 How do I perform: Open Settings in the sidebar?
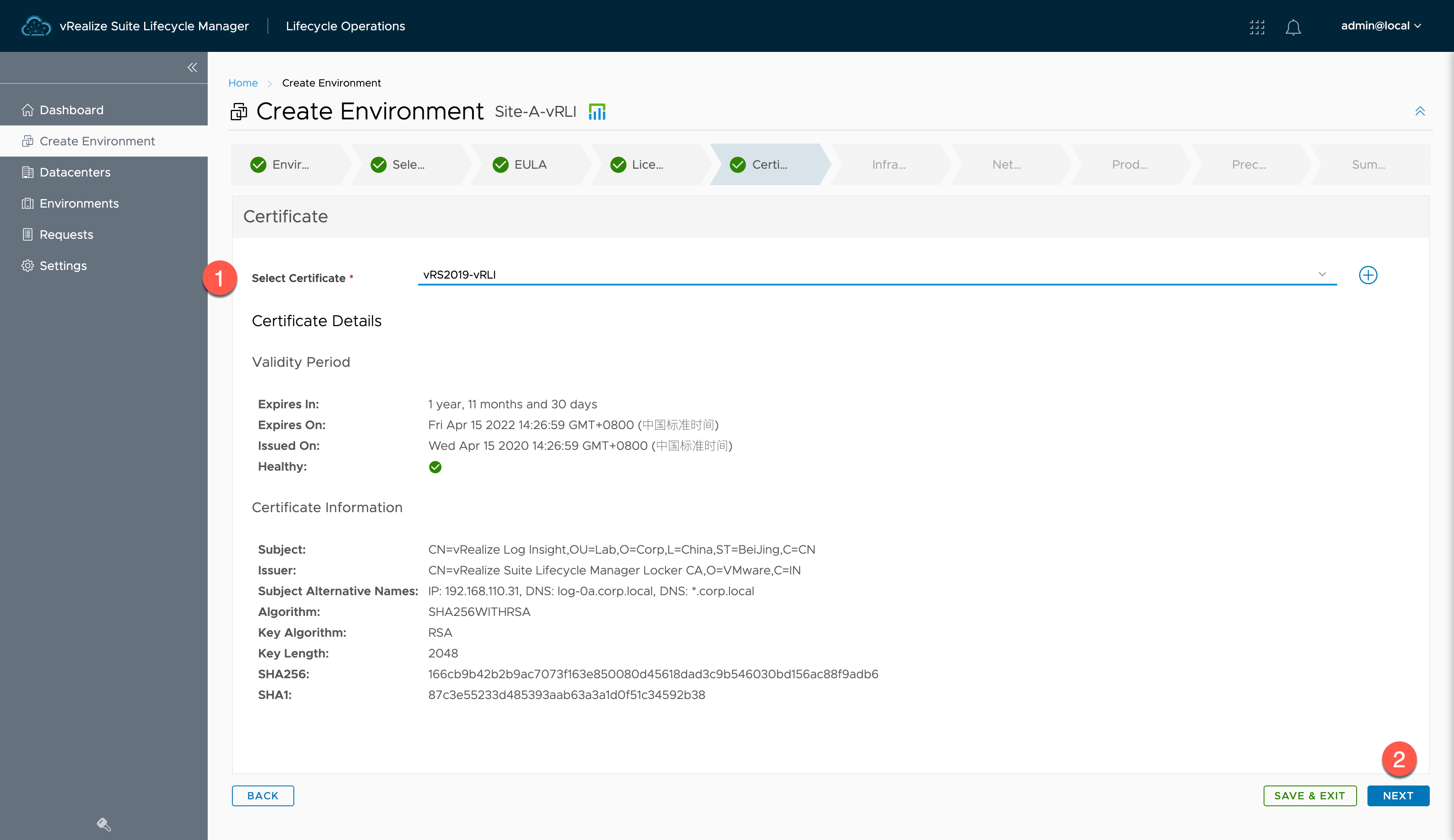point(104,266)
